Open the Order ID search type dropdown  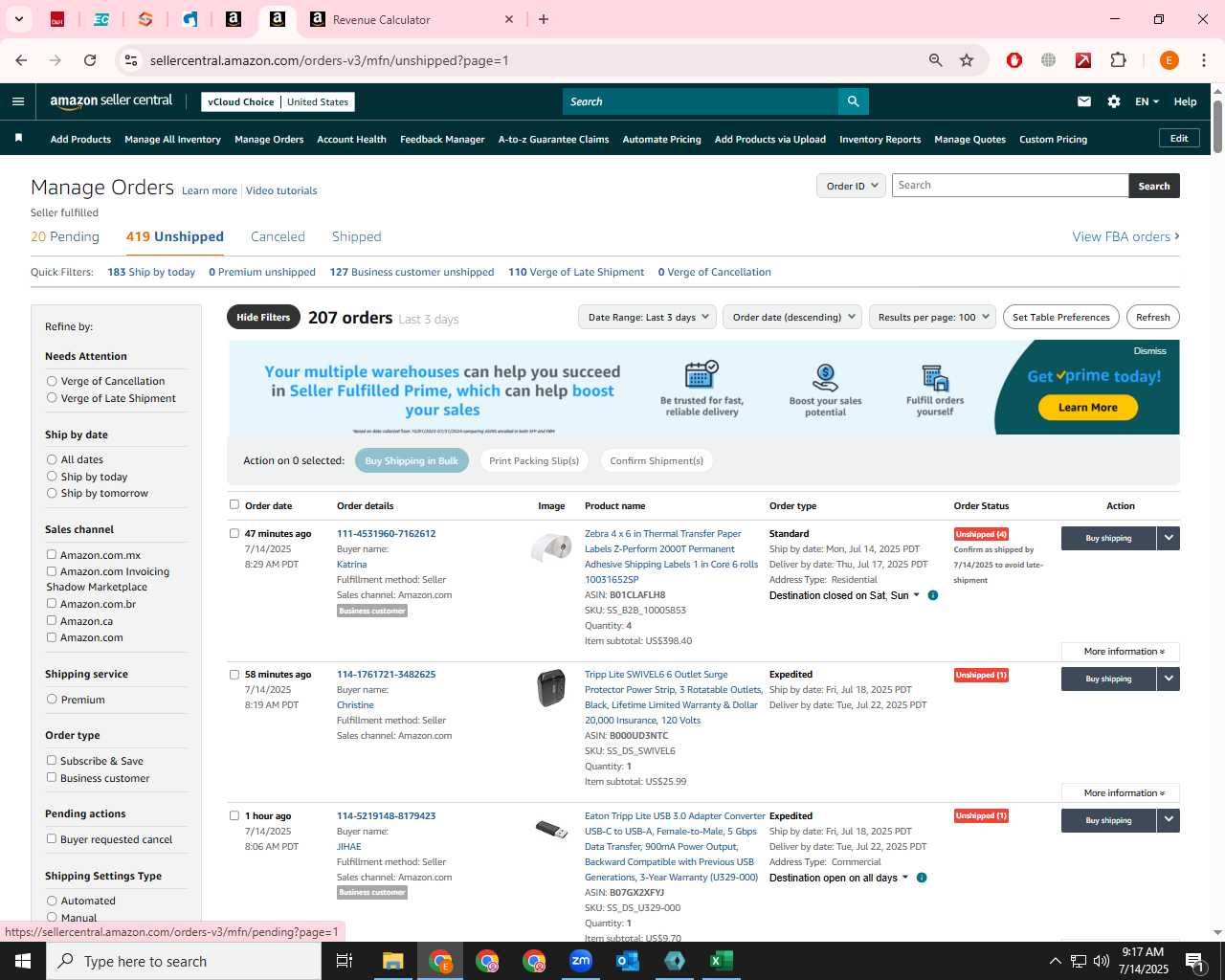pos(851,186)
